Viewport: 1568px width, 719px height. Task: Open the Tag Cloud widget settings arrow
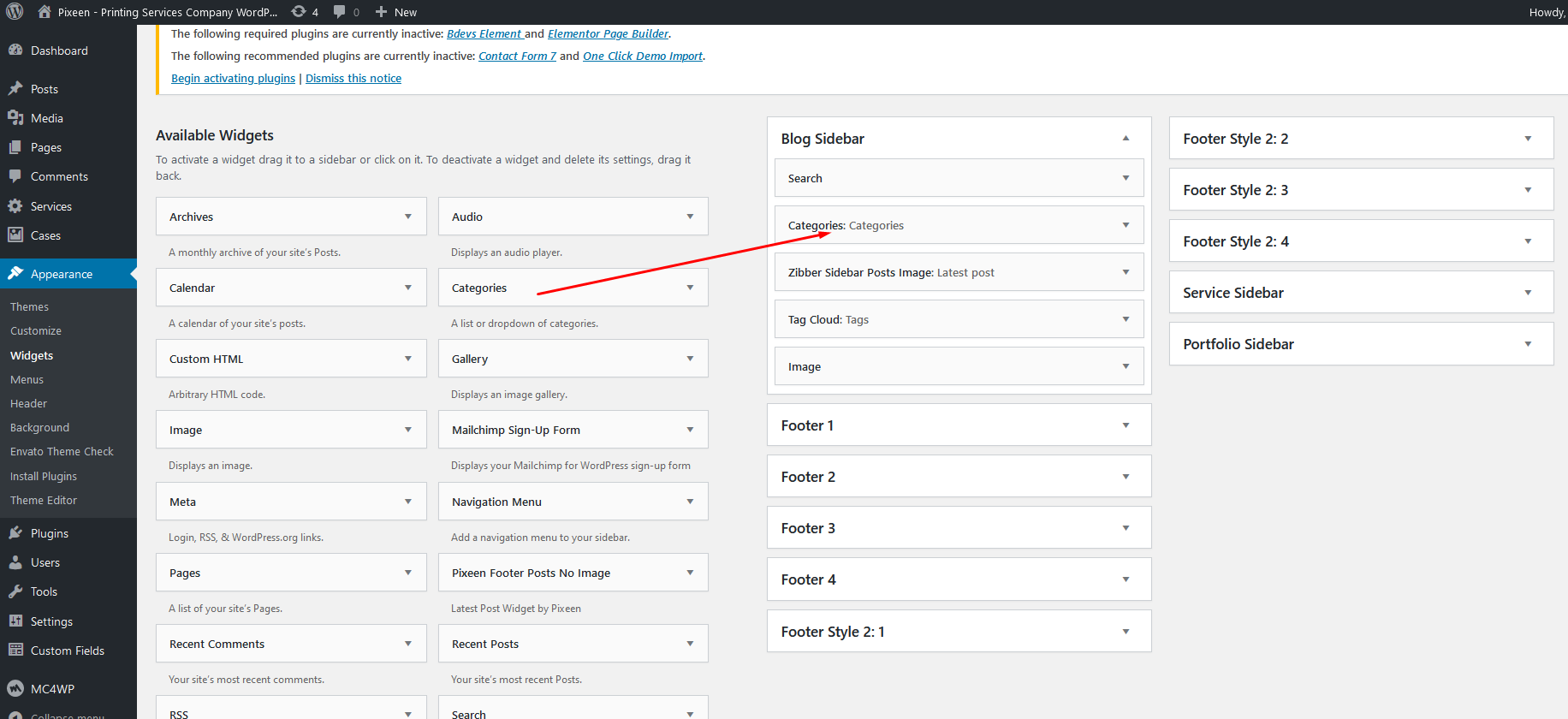click(1126, 319)
